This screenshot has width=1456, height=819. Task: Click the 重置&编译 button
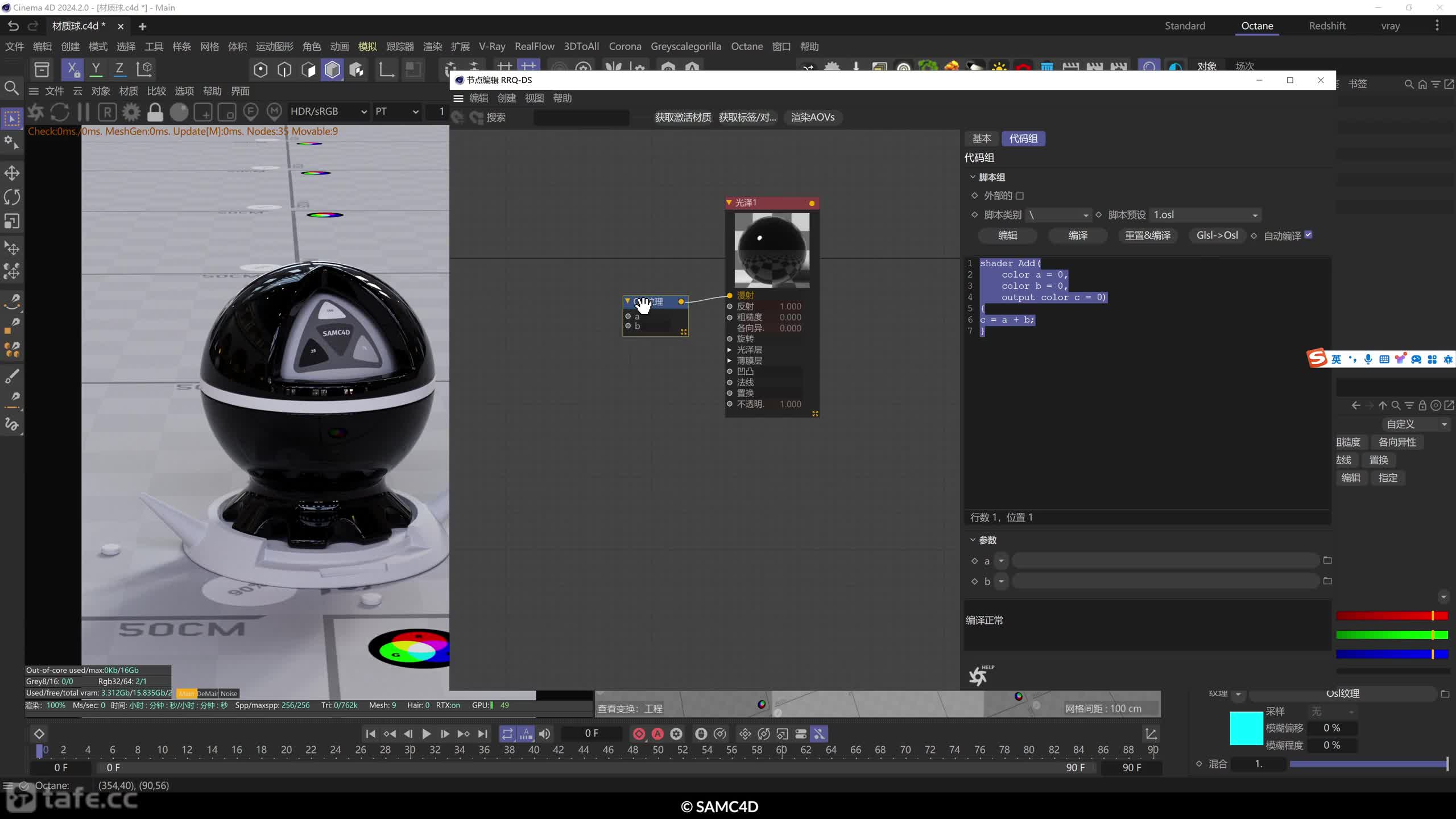pyautogui.click(x=1148, y=235)
